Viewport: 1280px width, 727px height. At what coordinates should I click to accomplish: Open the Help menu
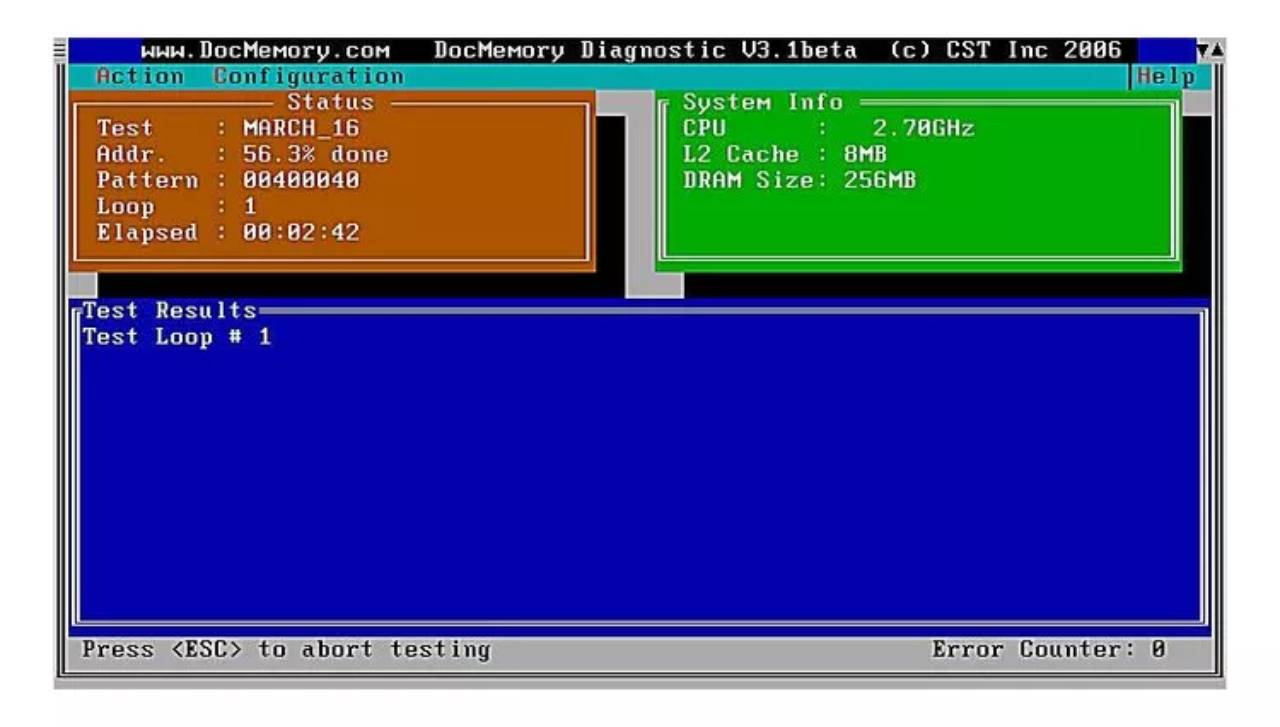(x=1167, y=76)
